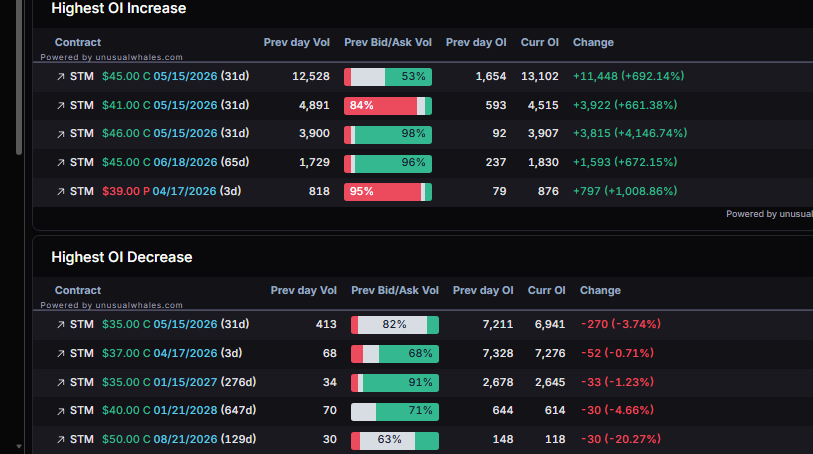Open arrow icon for STM $45.00 C 05/15/2026
The image size is (813, 454).
[61, 77]
